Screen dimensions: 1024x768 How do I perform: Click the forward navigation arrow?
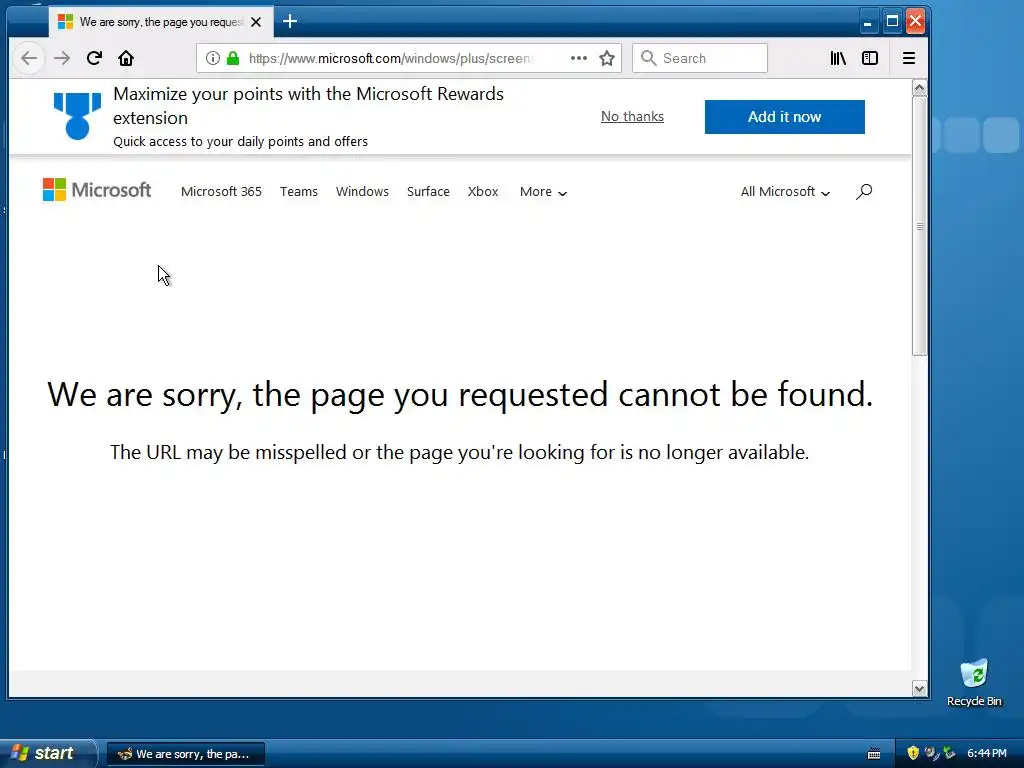tap(62, 58)
